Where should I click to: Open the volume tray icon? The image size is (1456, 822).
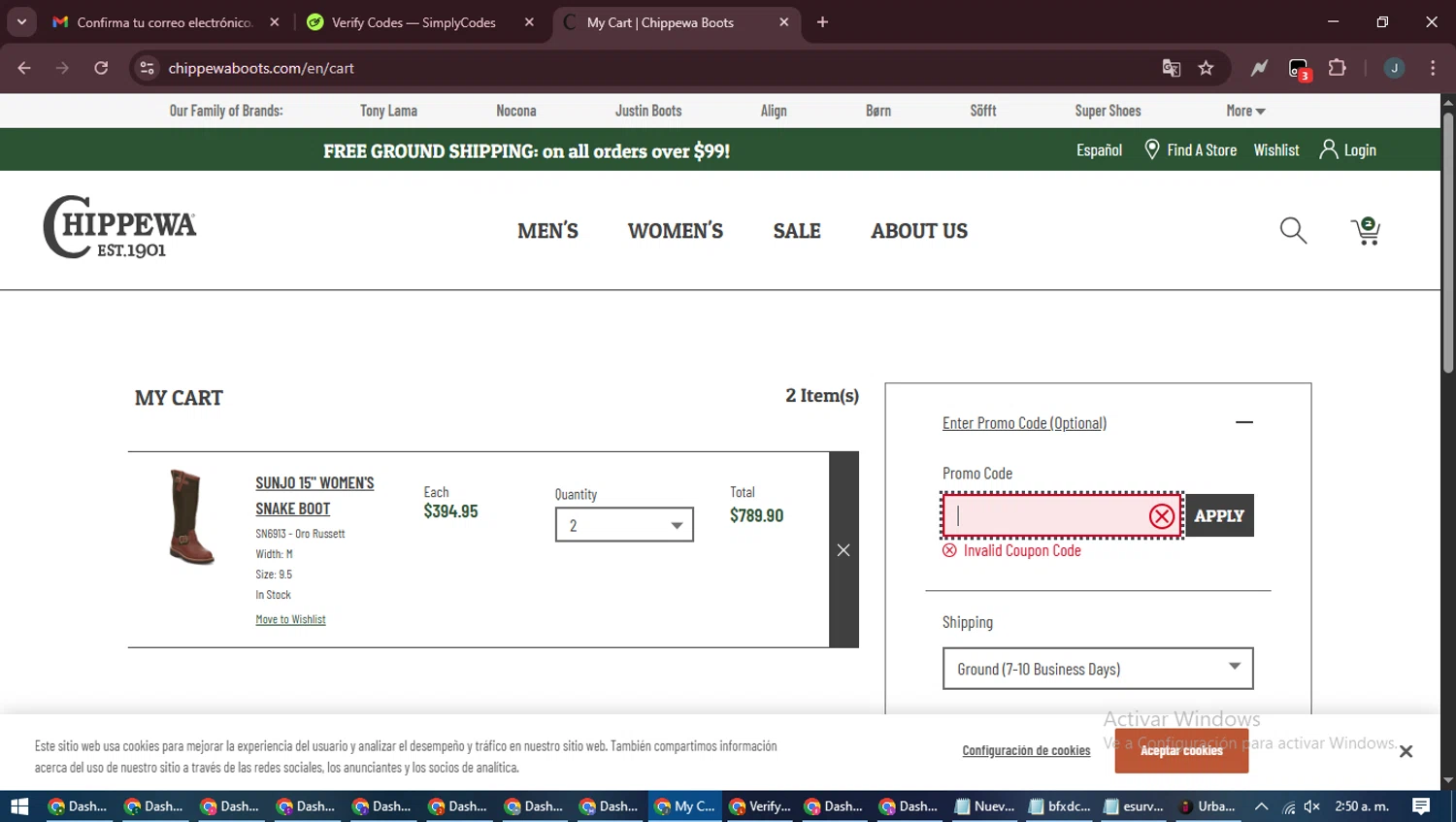(1312, 806)
